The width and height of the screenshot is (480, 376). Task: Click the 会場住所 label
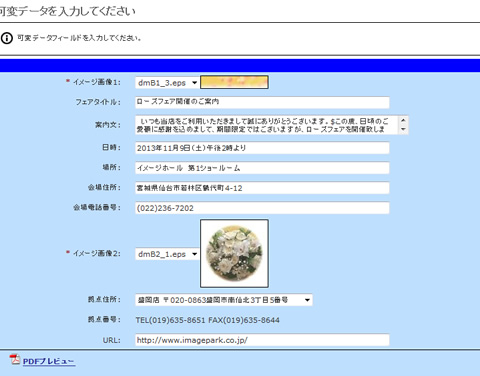click(x=104, y=187)
